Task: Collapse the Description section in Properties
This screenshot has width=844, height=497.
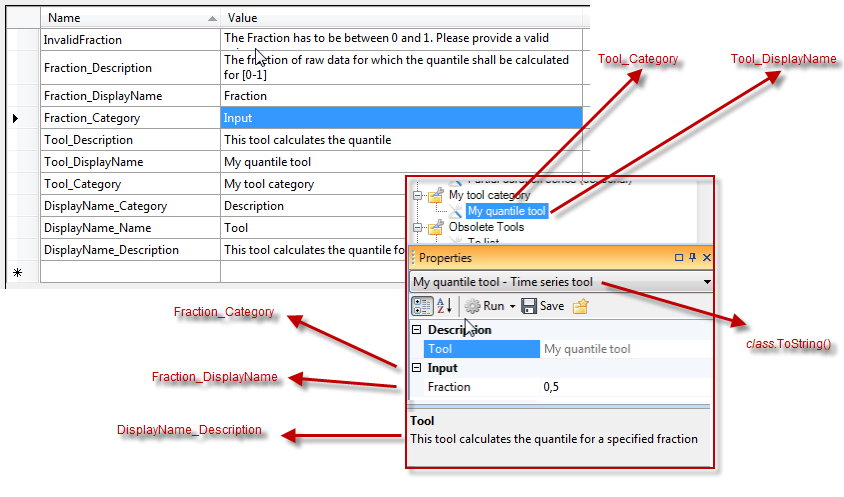Action: click(x=417, y=330)
